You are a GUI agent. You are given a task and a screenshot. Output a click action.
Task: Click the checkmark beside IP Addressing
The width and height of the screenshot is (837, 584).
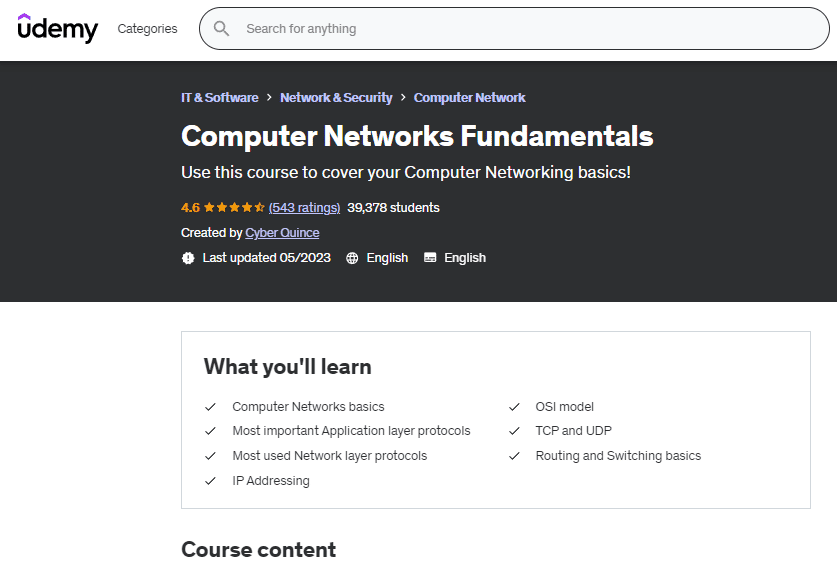210,481
